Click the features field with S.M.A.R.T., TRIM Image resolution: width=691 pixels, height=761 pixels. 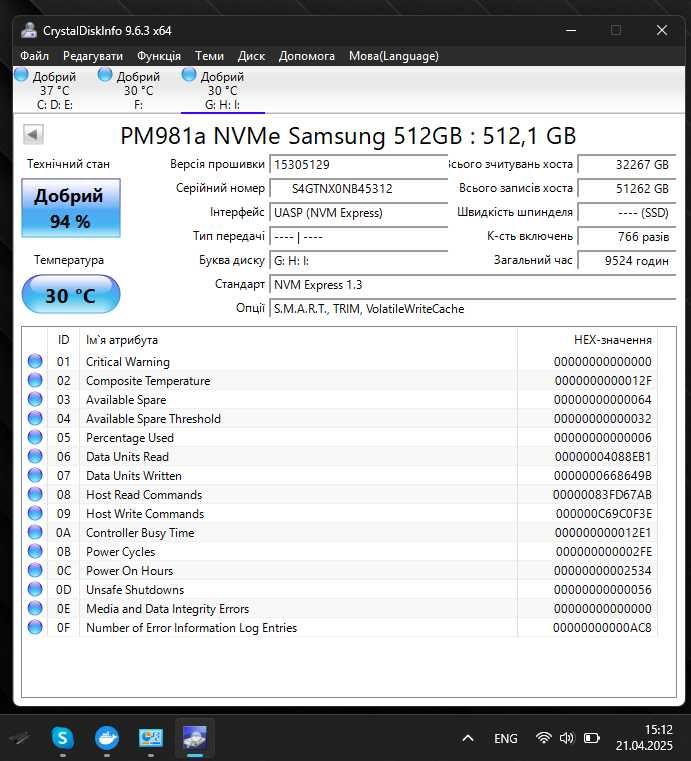pos(473,309)
